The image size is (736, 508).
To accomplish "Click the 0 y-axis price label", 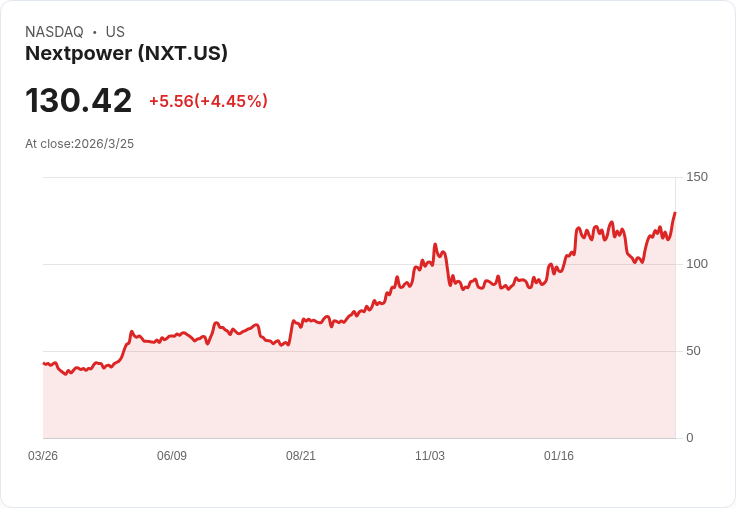I will [690, 438].
